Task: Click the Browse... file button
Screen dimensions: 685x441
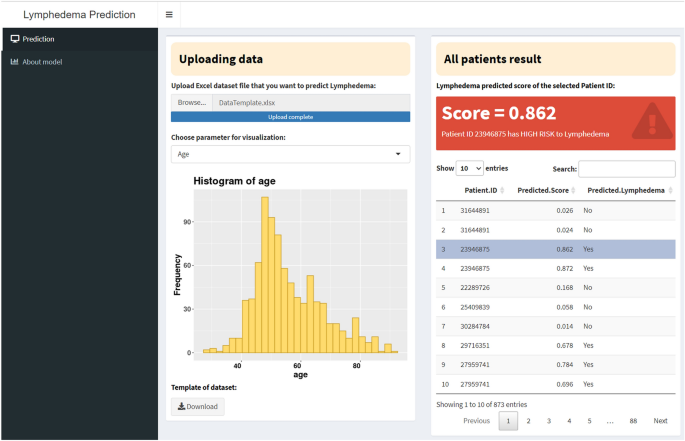Action: click(192, 103)
